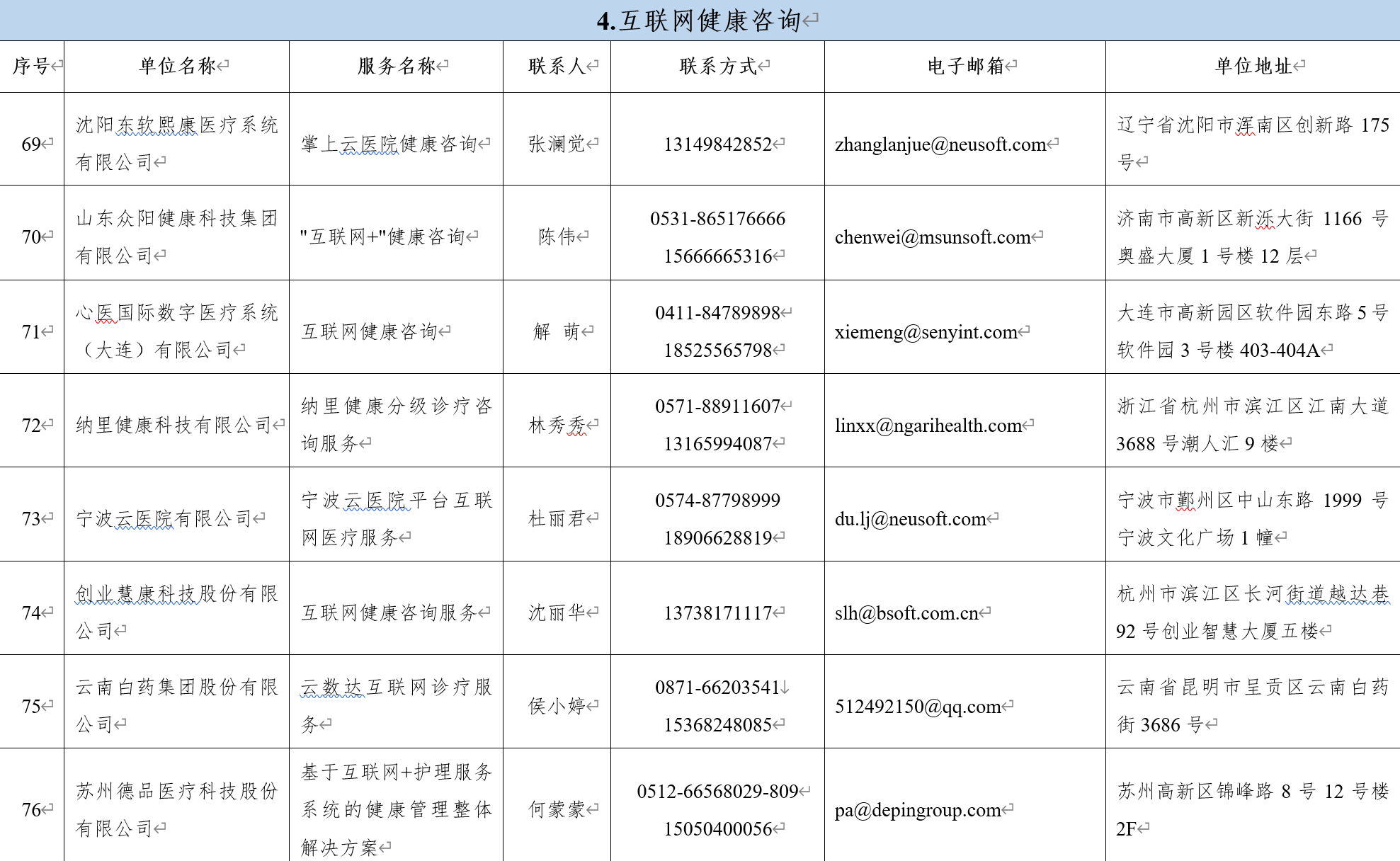Click company 云南白药集团股份有限公司
The image size is (1400, 861).
point(177,706)
